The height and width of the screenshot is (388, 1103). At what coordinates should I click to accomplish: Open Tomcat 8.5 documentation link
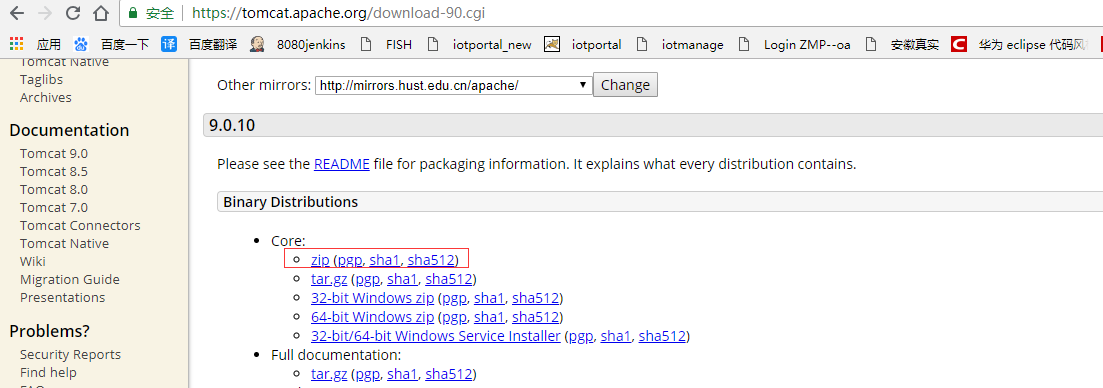point(53,172)
